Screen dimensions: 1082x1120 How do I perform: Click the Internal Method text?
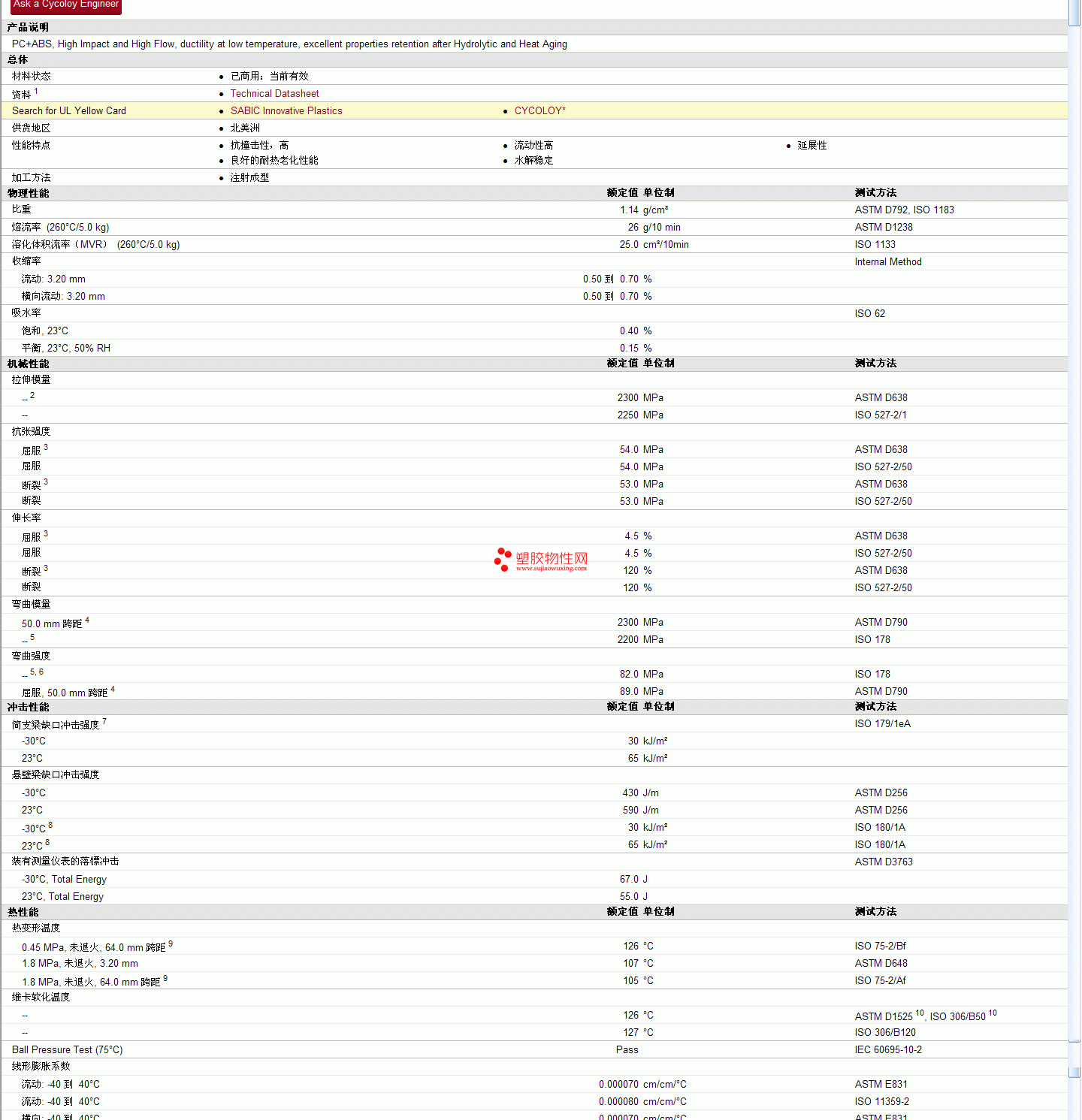click(887, 262)
